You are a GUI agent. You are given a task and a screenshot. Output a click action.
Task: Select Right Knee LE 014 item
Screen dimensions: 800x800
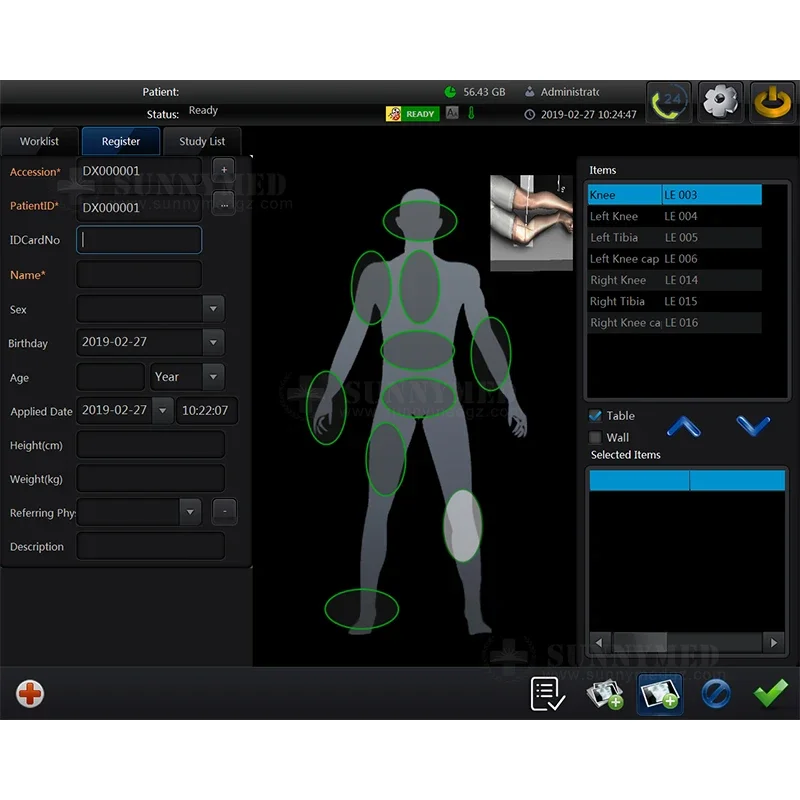coord(674,280)
